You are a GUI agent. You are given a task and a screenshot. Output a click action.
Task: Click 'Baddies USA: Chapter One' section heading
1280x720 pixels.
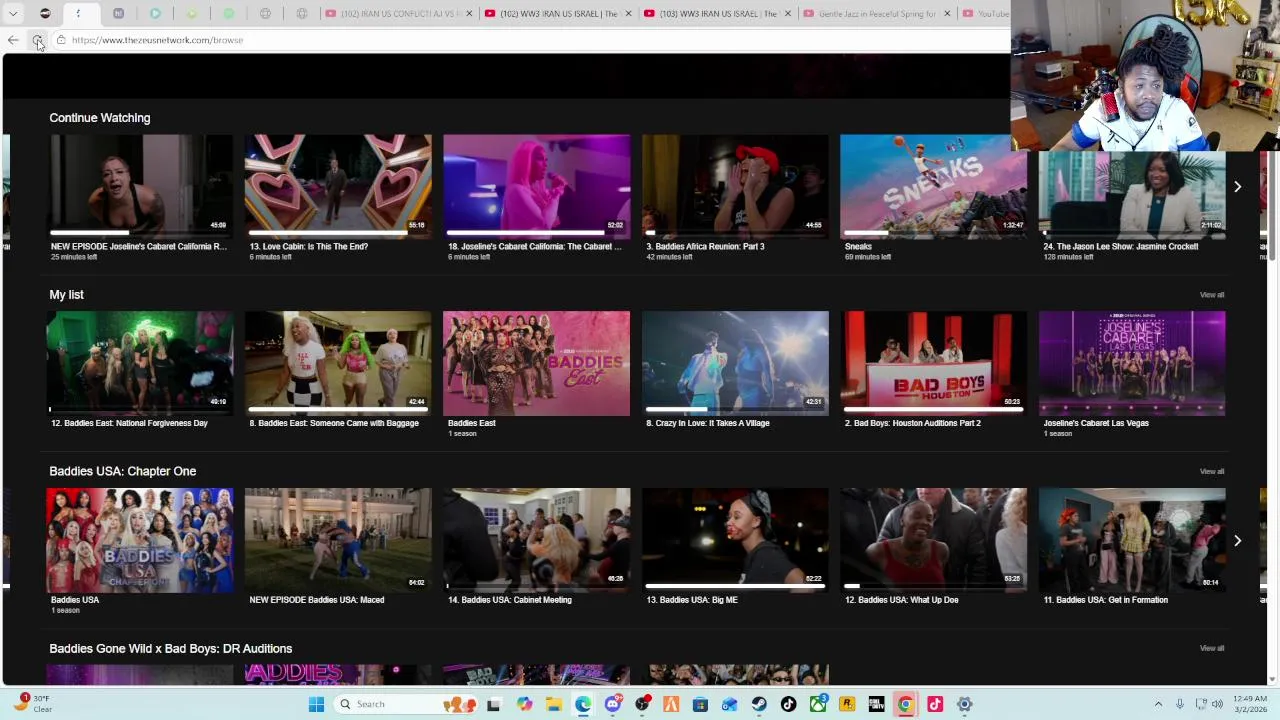123,471
